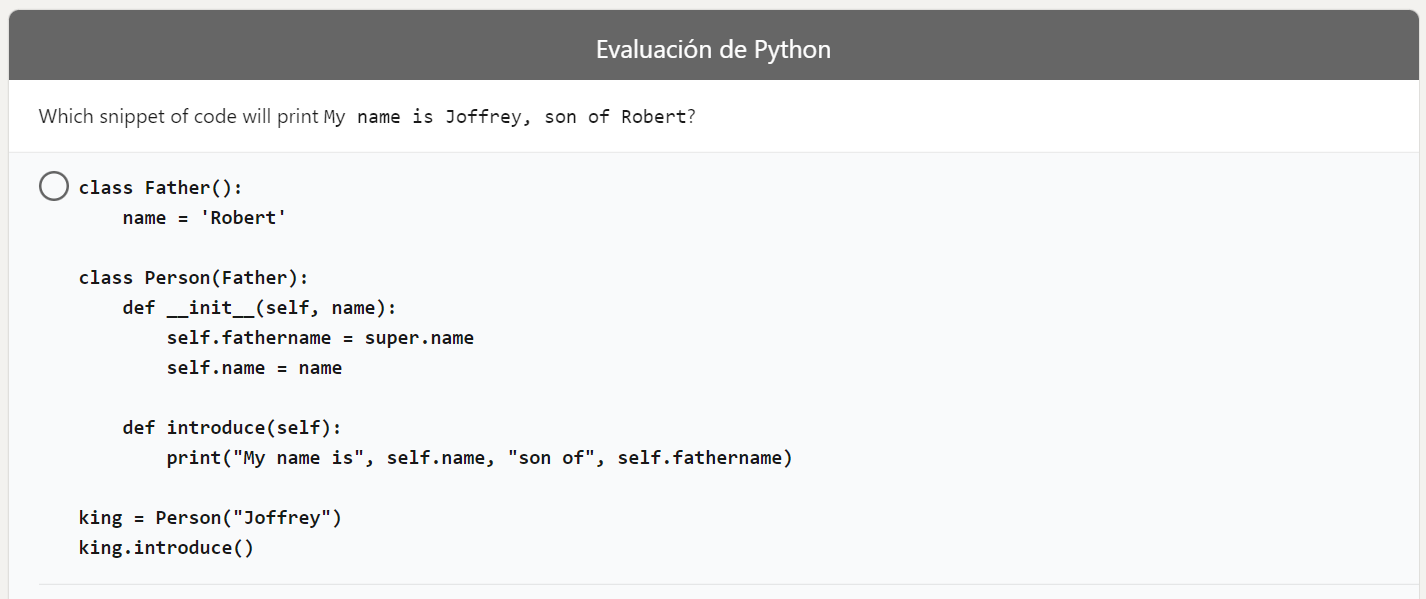Click 'super.name' in the code
Image resolution: width=1426 pixels, height=599 pixels.
(419, 337)
